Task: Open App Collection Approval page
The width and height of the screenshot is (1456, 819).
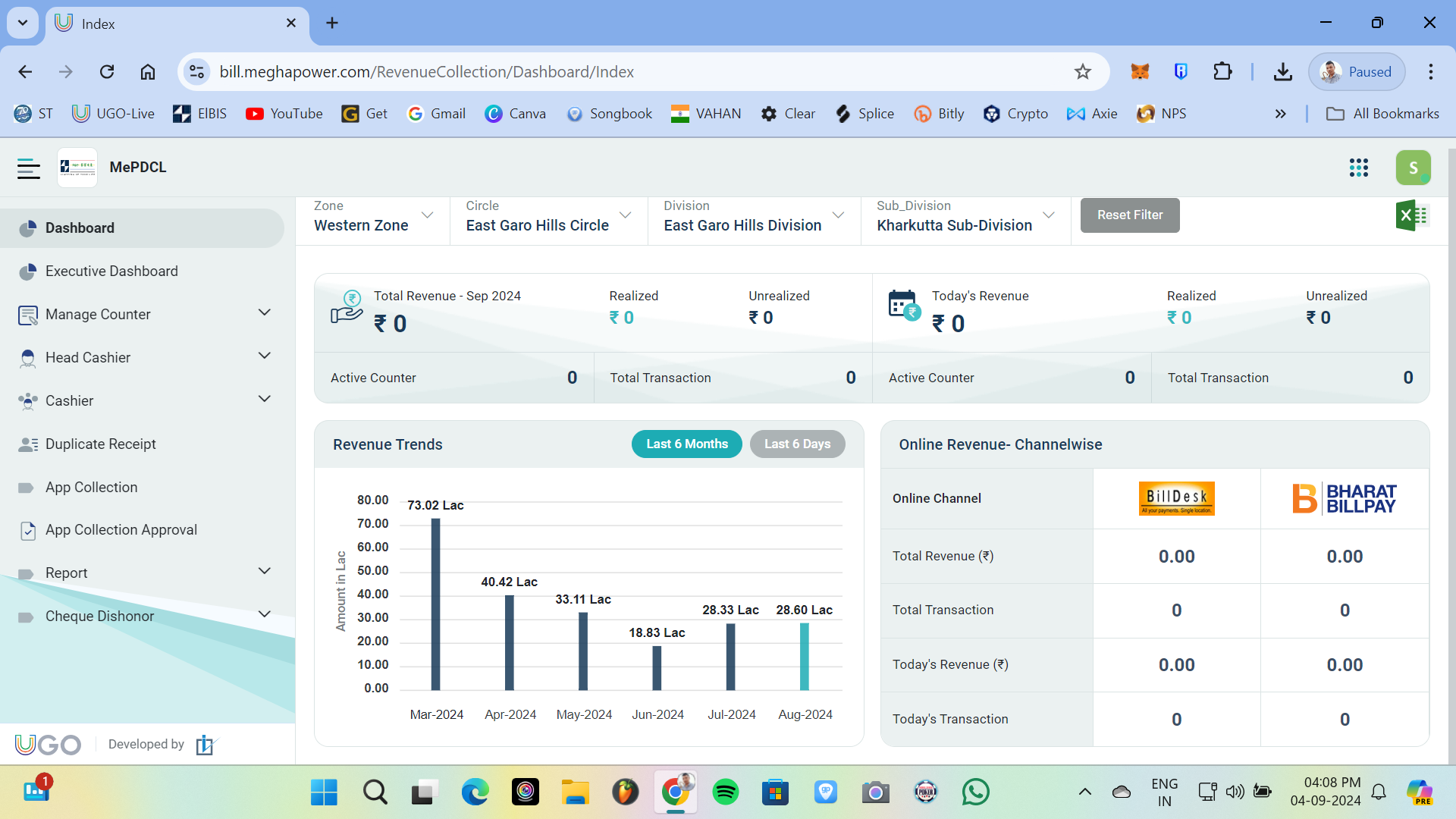Action: point(143,530)
